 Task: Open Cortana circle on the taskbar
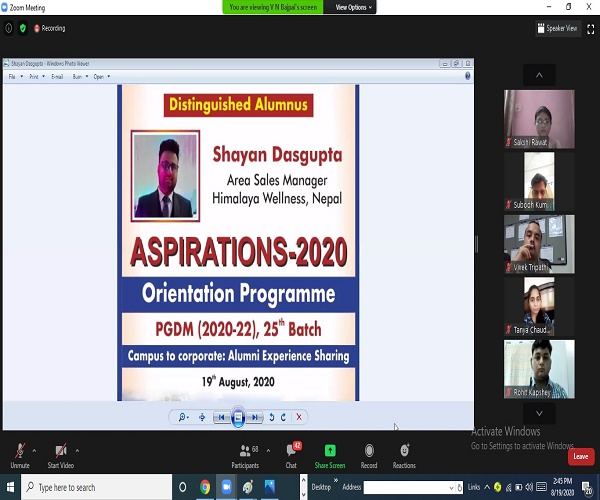tap(183, 487)
